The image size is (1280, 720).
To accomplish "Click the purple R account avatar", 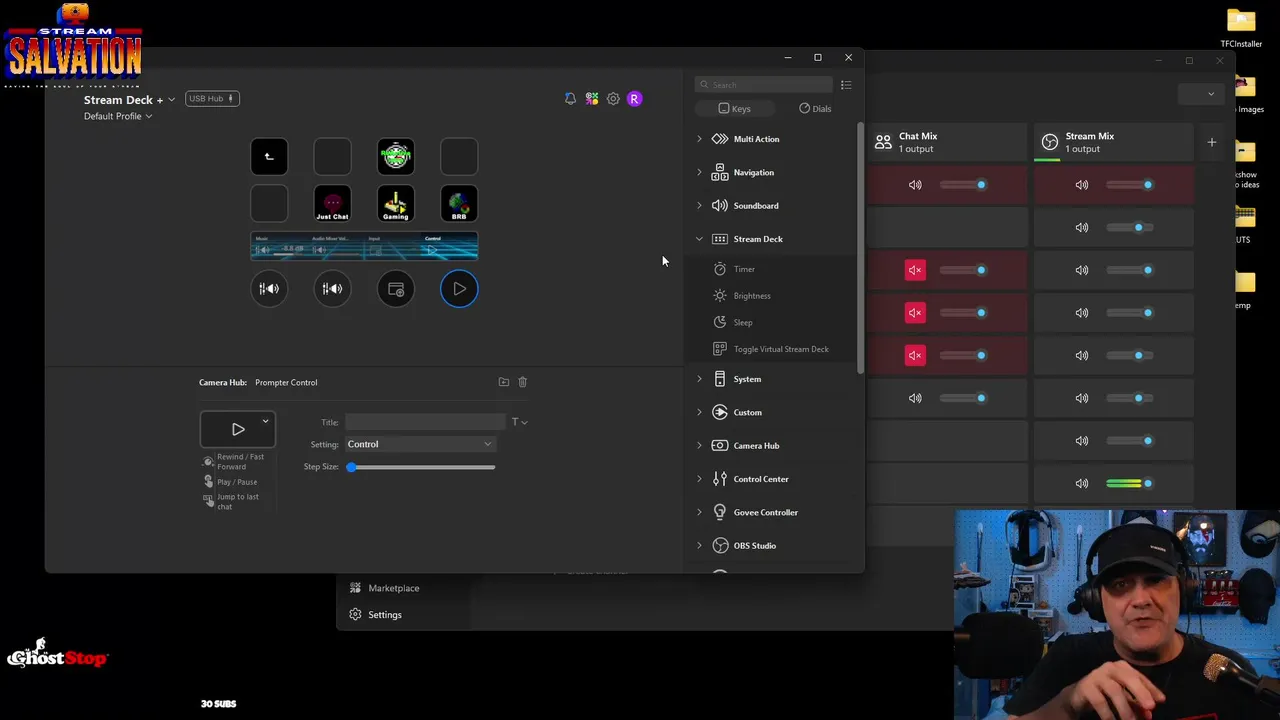I will coord(634,99).
